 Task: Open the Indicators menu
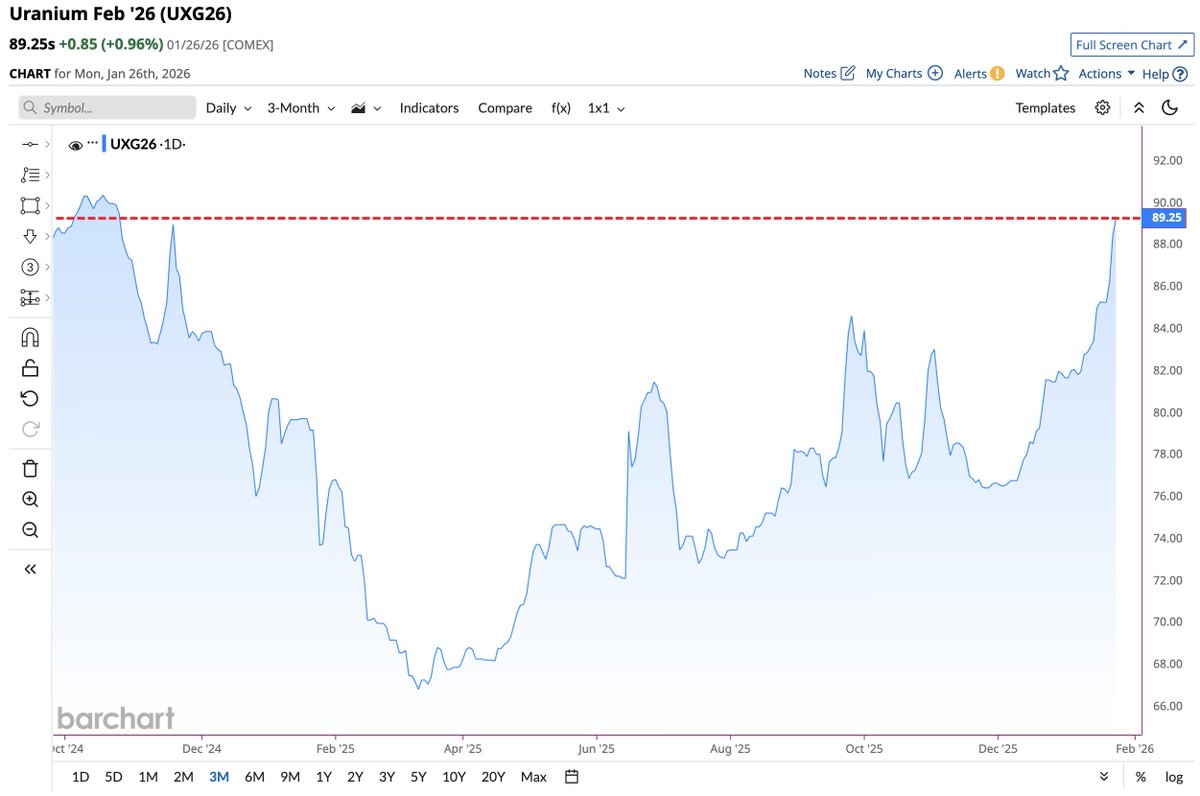[429, 108]
